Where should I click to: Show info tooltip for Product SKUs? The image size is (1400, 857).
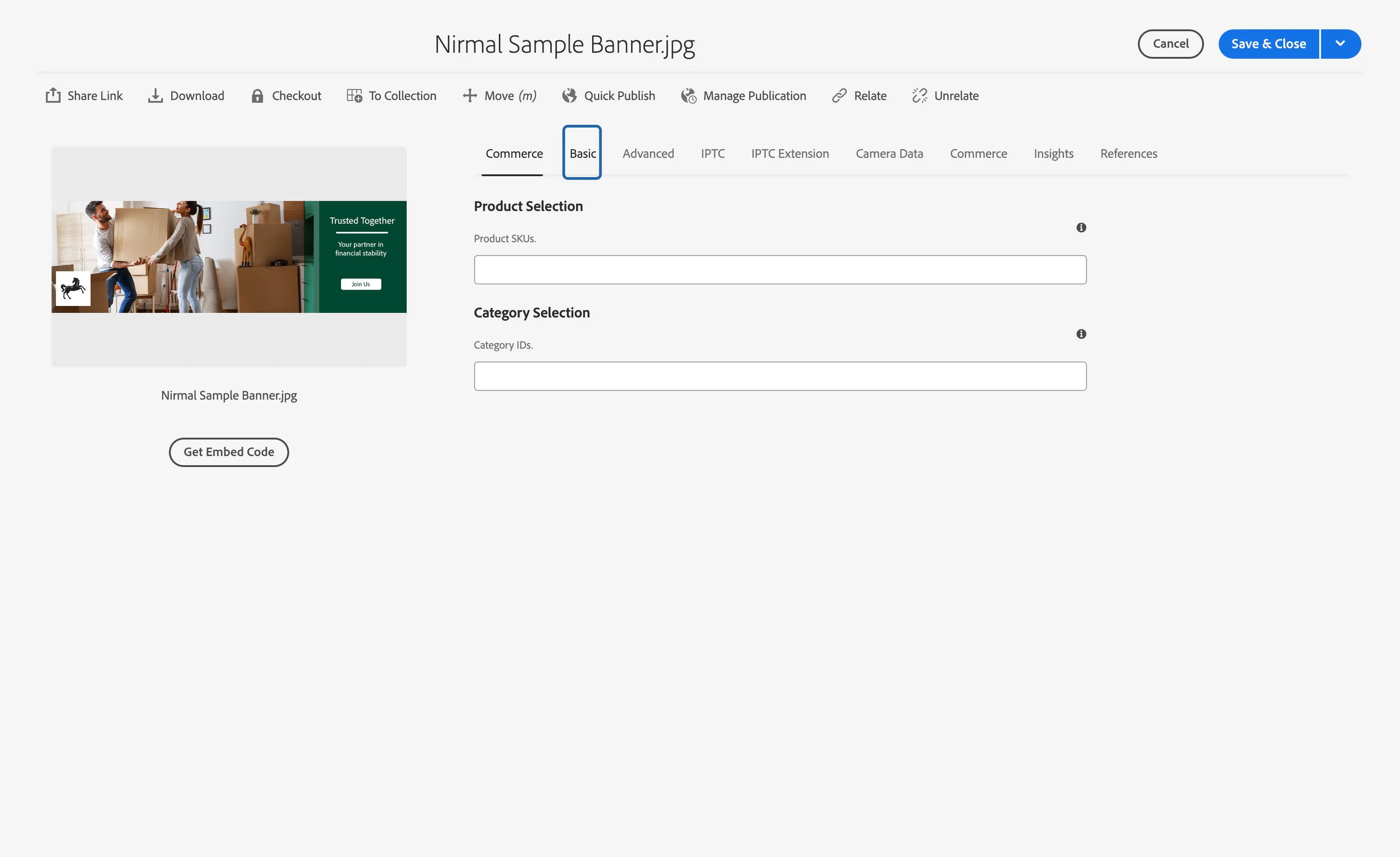pyautogui.click(x=1081, y=228)
